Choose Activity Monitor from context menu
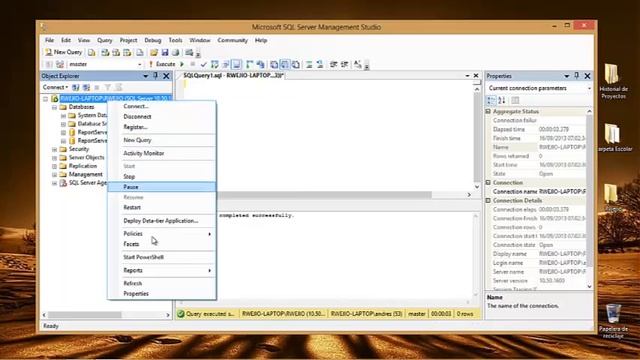This screenshot has height=360, width=640. click(161, 153)
